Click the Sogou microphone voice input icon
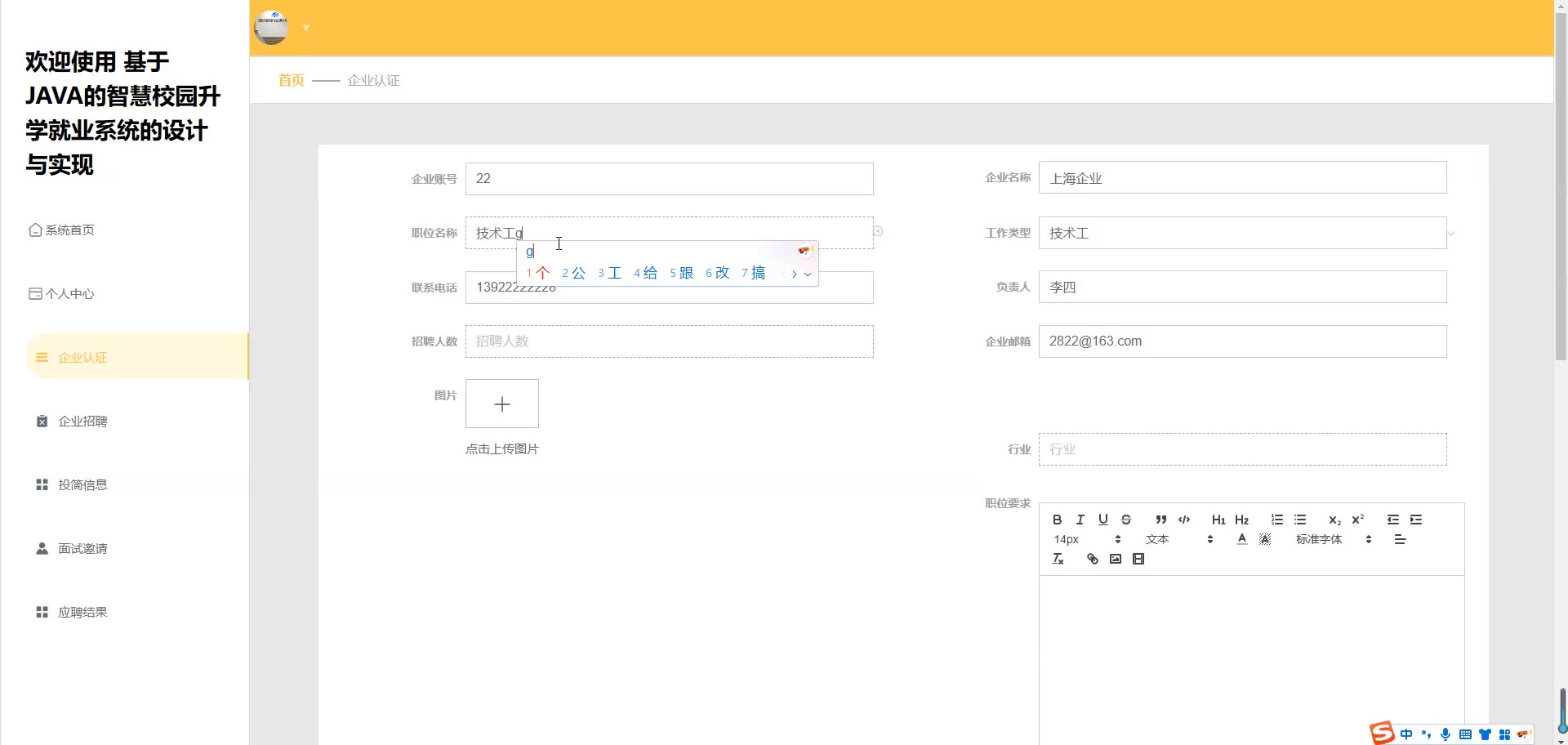Image resolution: width=1568 pixels, height=745 pixels. 1445,734
